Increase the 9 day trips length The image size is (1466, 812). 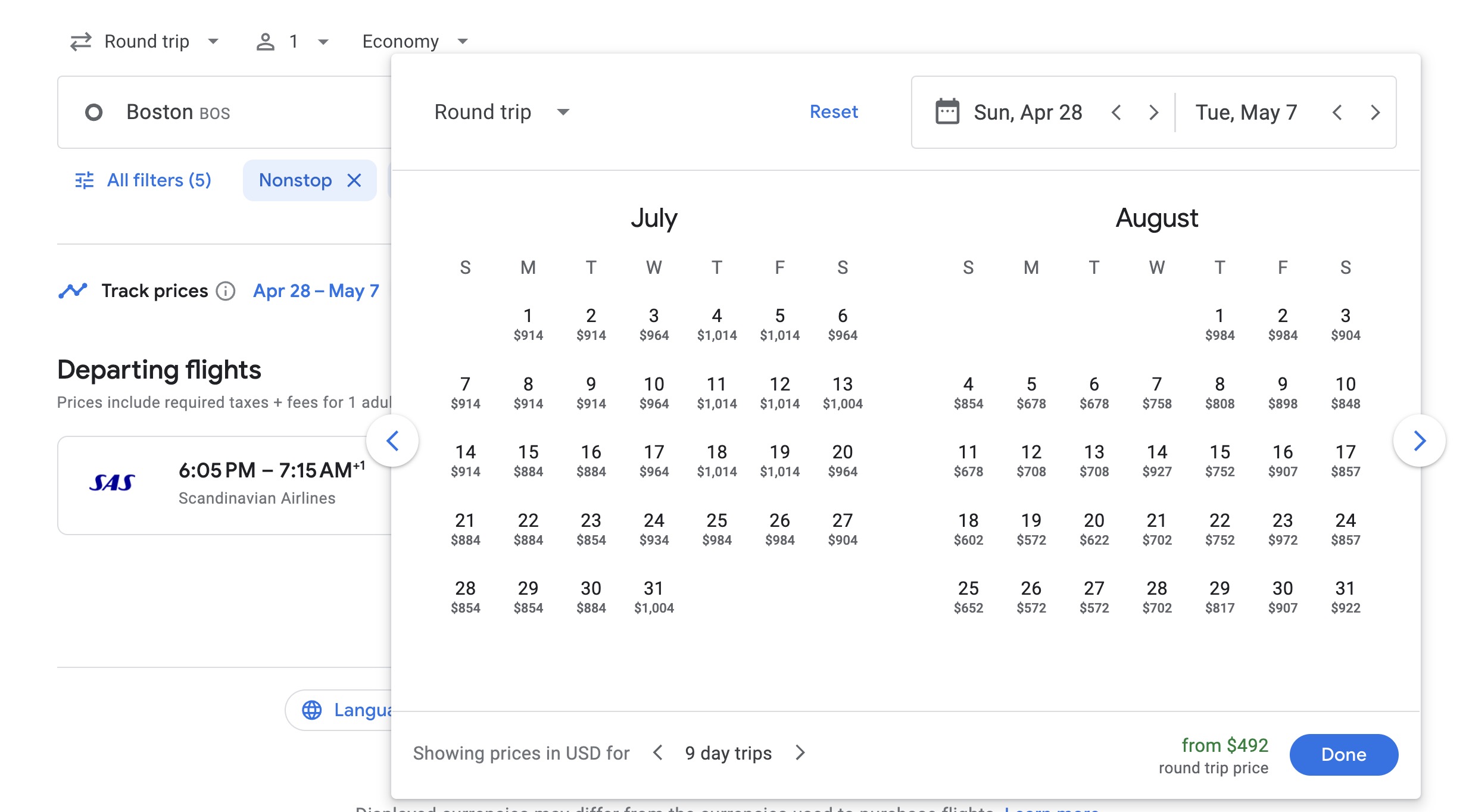click(x=800, y=752)
